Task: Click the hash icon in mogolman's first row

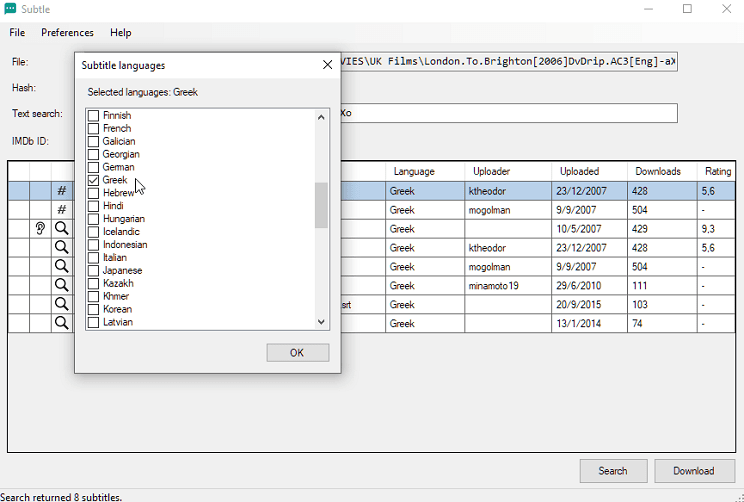Action: tap(62, 210)
